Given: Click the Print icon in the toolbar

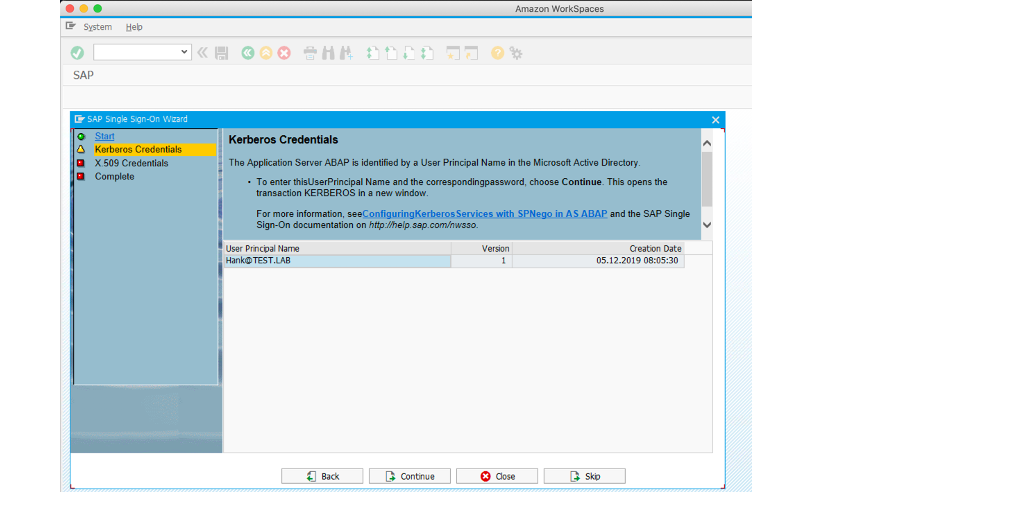Looking at the screenshot, I should (x=310, y=53).
